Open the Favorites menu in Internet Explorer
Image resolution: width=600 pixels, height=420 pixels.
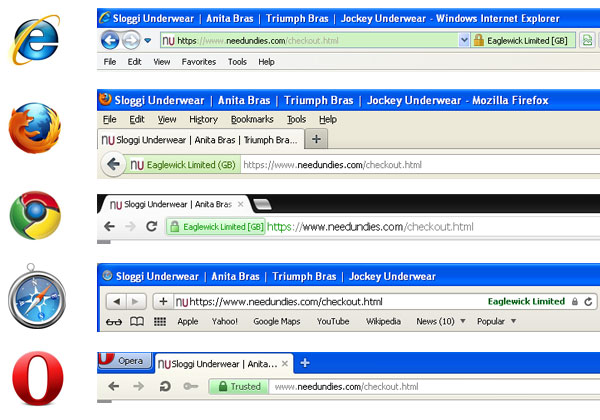tap(199, 62)
